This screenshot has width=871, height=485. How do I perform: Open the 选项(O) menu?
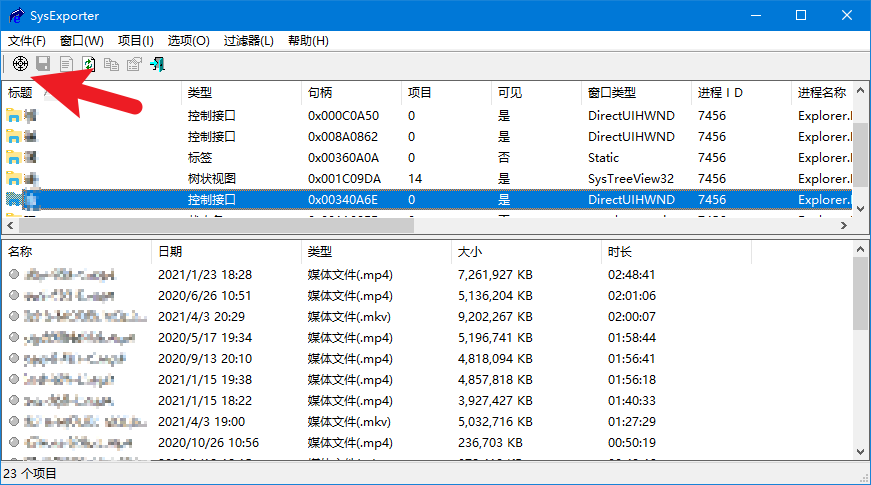pyautogui.click(x=188, y=41)
